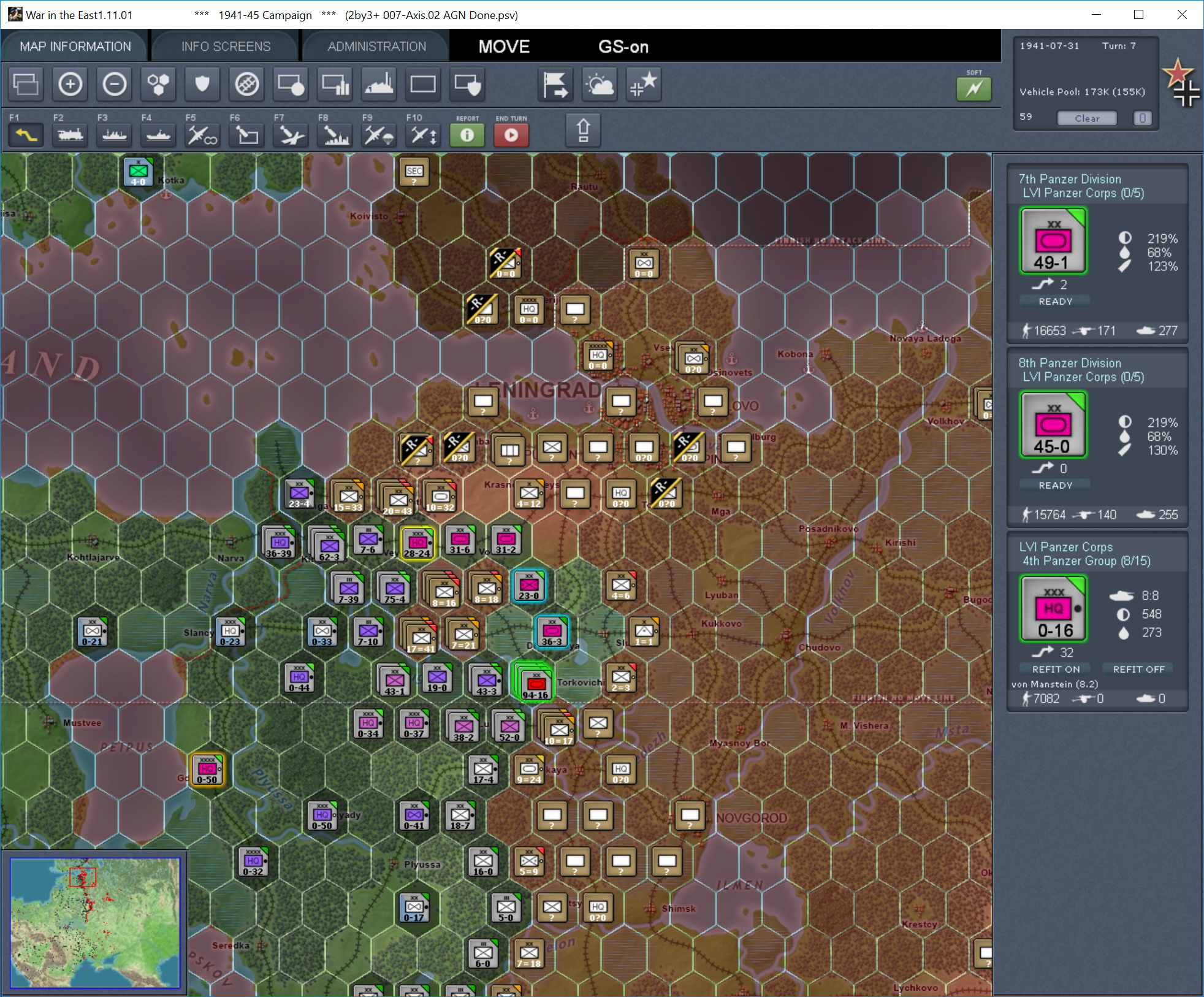Click the red star and cross emblem
Viewport: 1204px width, 997px height.
coord(1181,82)
